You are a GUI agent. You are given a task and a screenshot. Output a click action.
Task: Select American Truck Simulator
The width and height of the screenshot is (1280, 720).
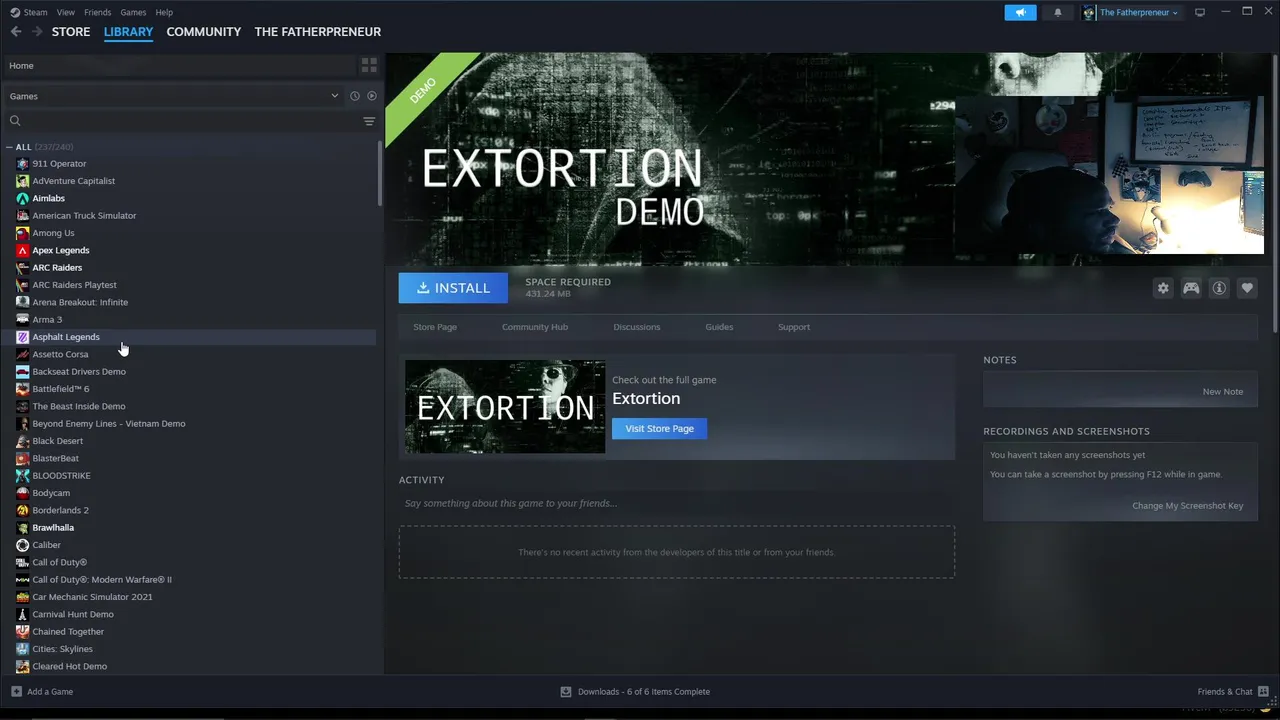click(x=188, y=216)
